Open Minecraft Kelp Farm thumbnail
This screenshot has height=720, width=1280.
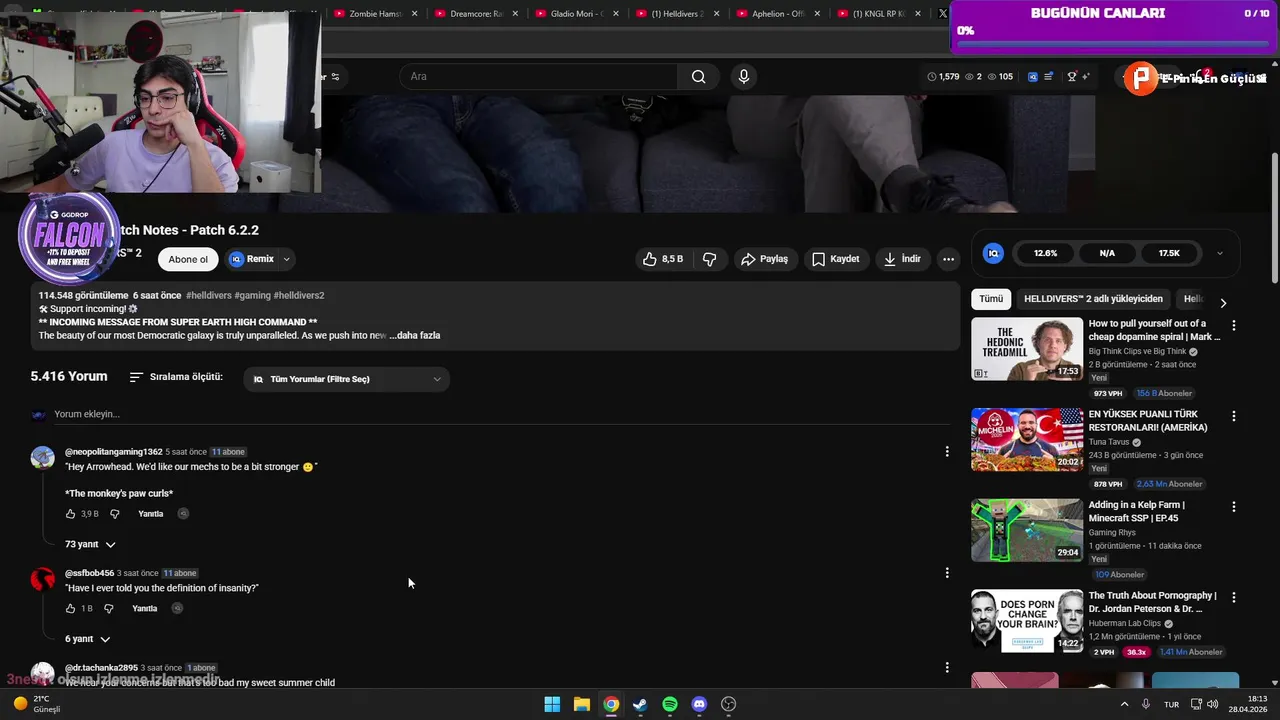(1027, 530)
